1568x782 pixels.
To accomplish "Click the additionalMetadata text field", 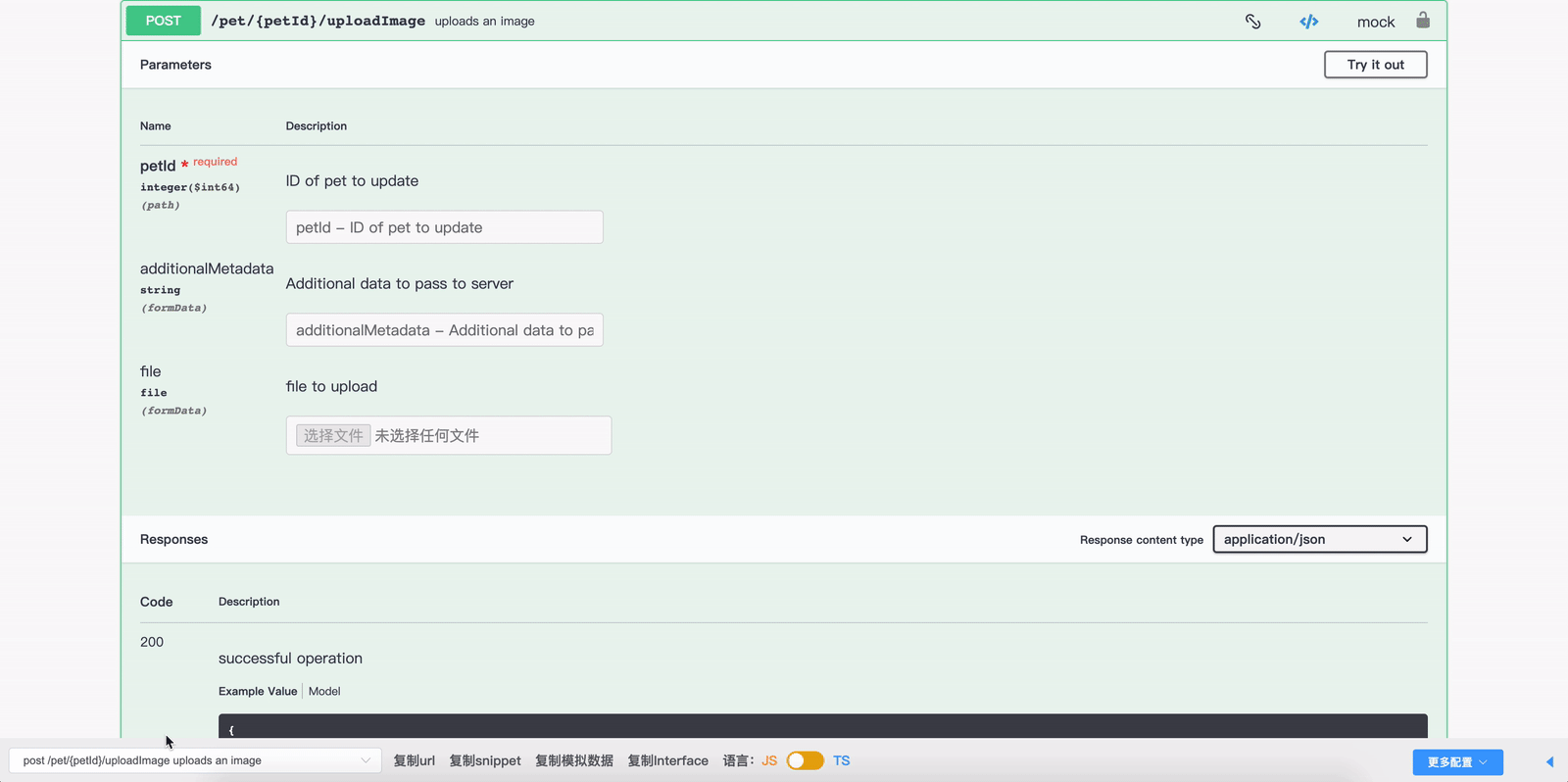I will click(x=444, y=330).
